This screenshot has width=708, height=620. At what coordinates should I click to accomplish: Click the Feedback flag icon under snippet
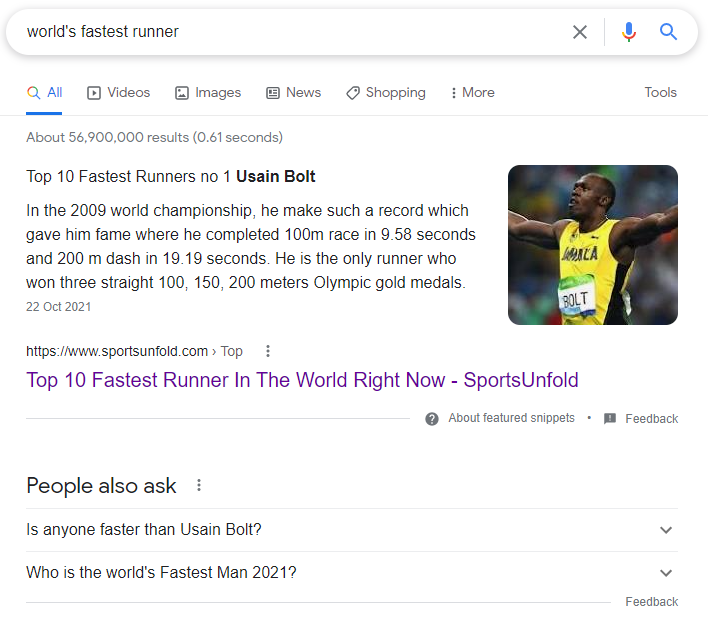(610, 419)
